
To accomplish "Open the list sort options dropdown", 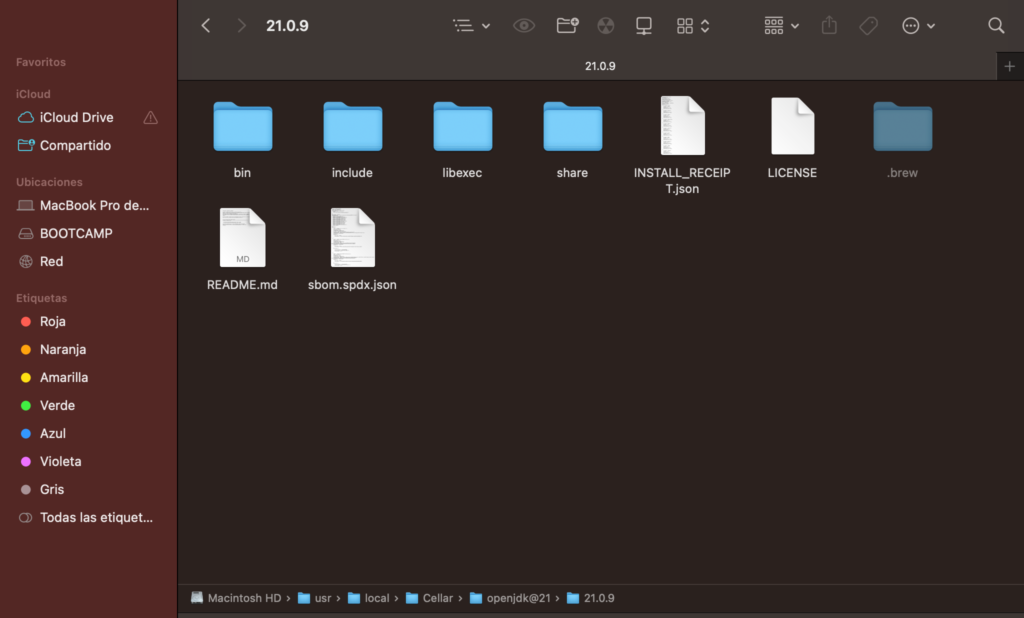I will click(471, 26).
